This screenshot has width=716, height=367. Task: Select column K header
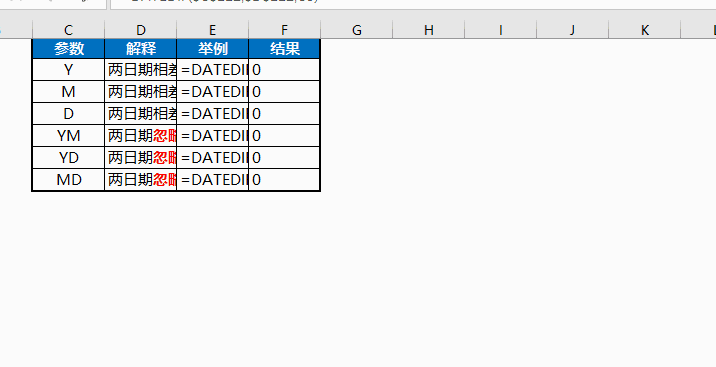tap(644, 30)
